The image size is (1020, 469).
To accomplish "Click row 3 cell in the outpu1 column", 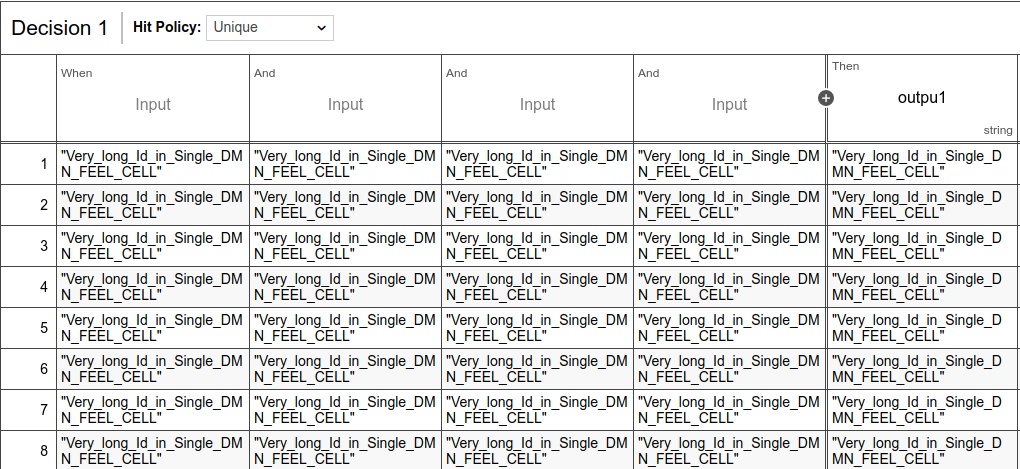I will 922,246.
